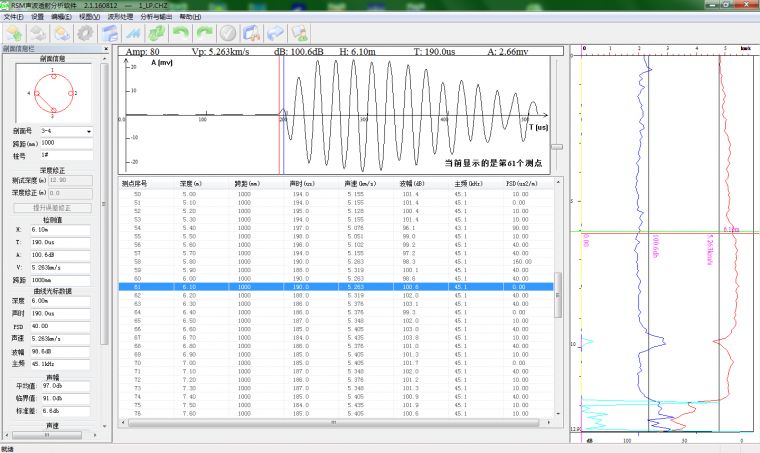Viewport: 760px width, 453px height.
Task: Click the 跨距(mm) input field showing 1000
Action: tap(66, 144)
